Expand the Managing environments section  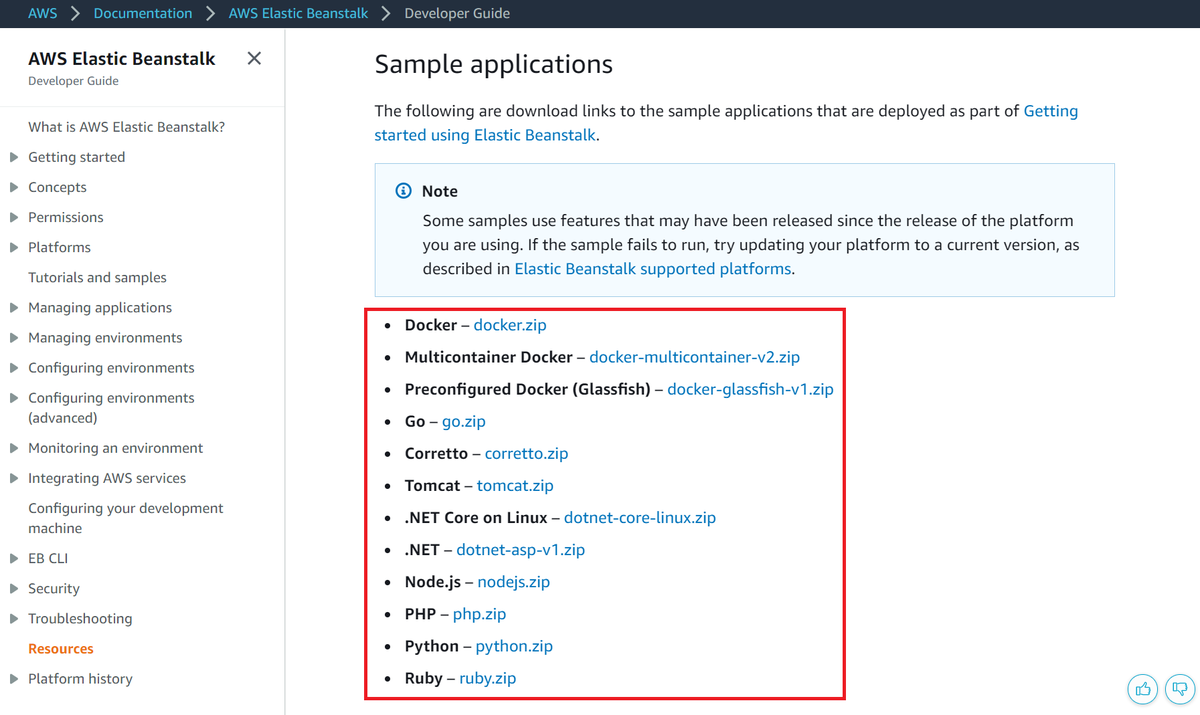[x=14, y=337]
